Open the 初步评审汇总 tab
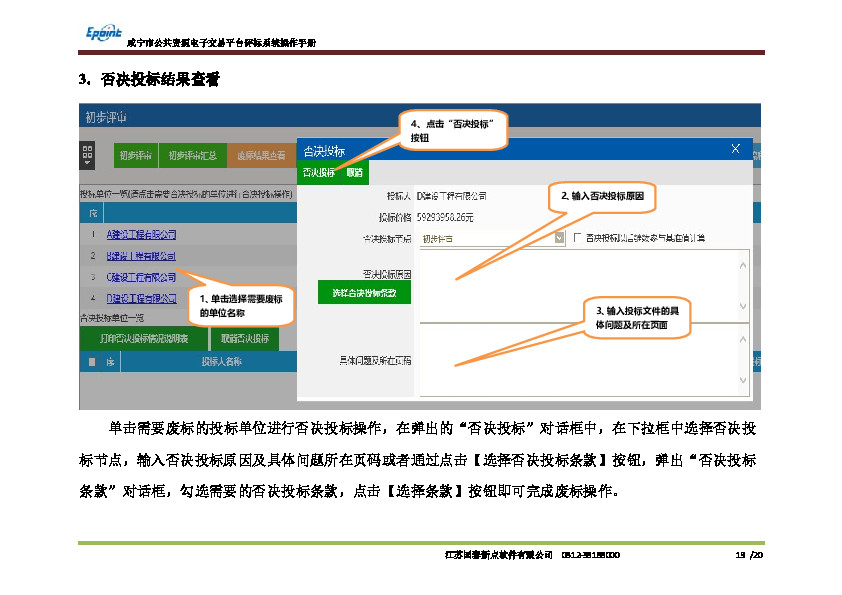This screenshot has height=595, width=842. pyautogui.click(x=193, y=155)
